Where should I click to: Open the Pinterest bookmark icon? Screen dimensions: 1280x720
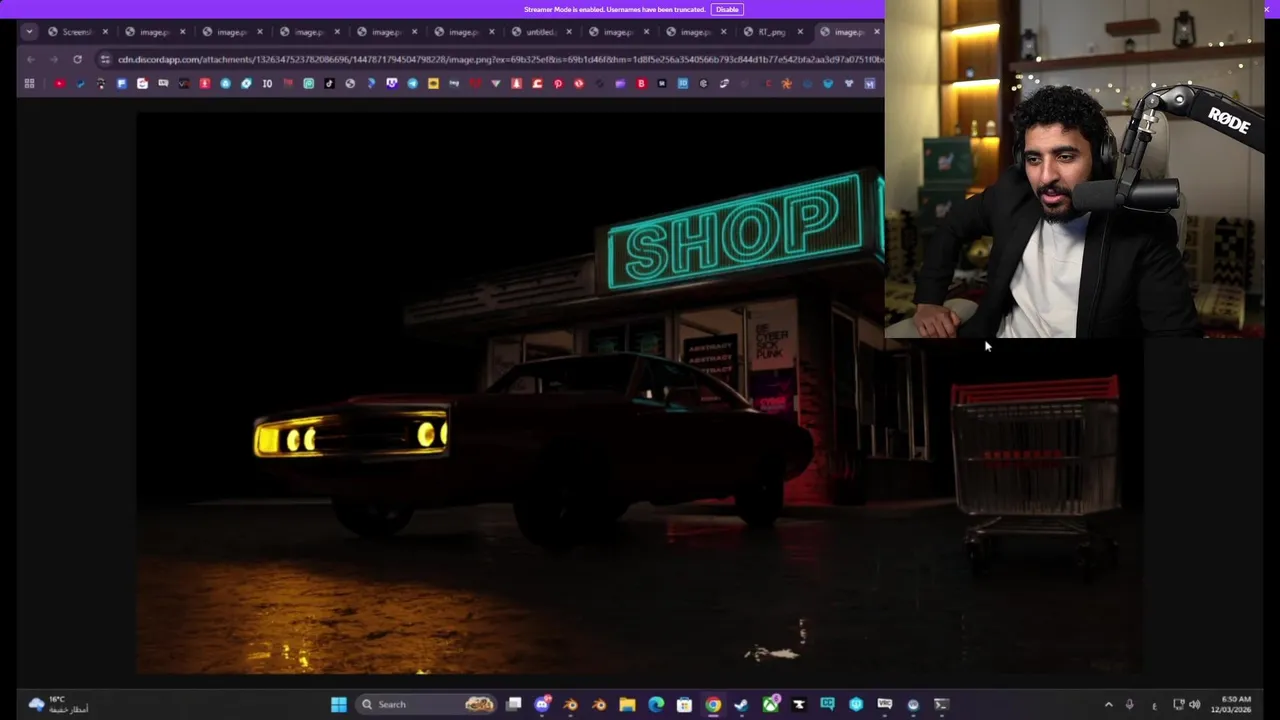pyautogui.click(x=558, y=84)
